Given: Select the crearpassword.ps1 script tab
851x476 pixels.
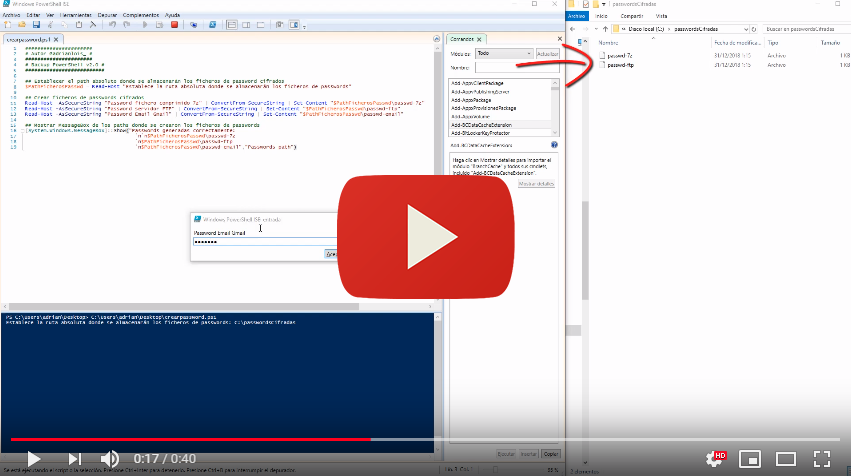Looking at the screenshot, I should coord(29,40).
